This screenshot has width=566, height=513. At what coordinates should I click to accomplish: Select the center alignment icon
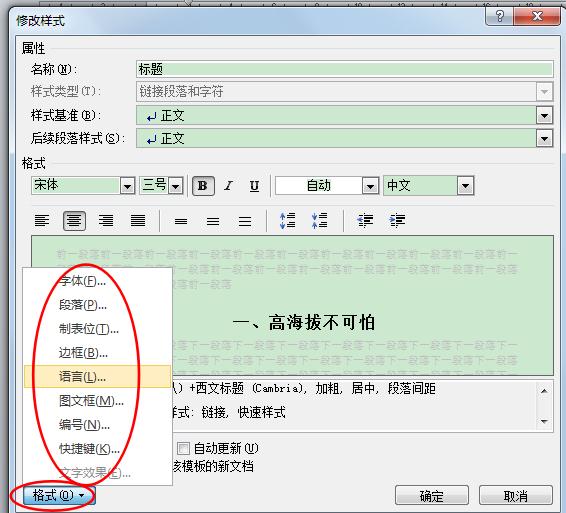click(x=74, y=221)
